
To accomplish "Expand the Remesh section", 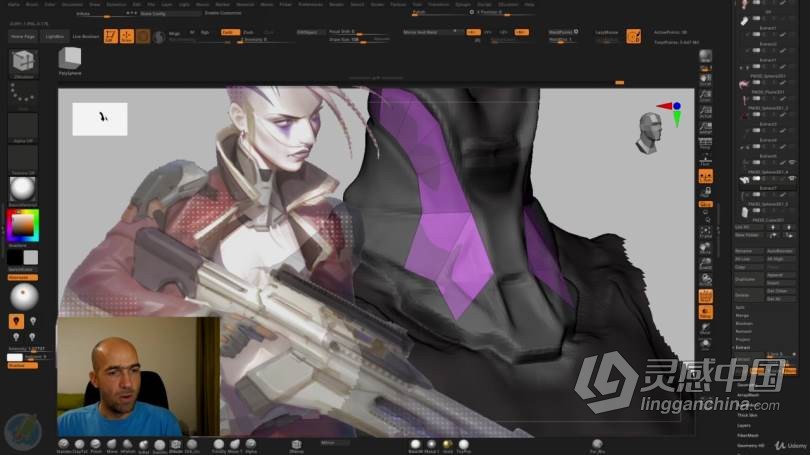I will point(743,332).
